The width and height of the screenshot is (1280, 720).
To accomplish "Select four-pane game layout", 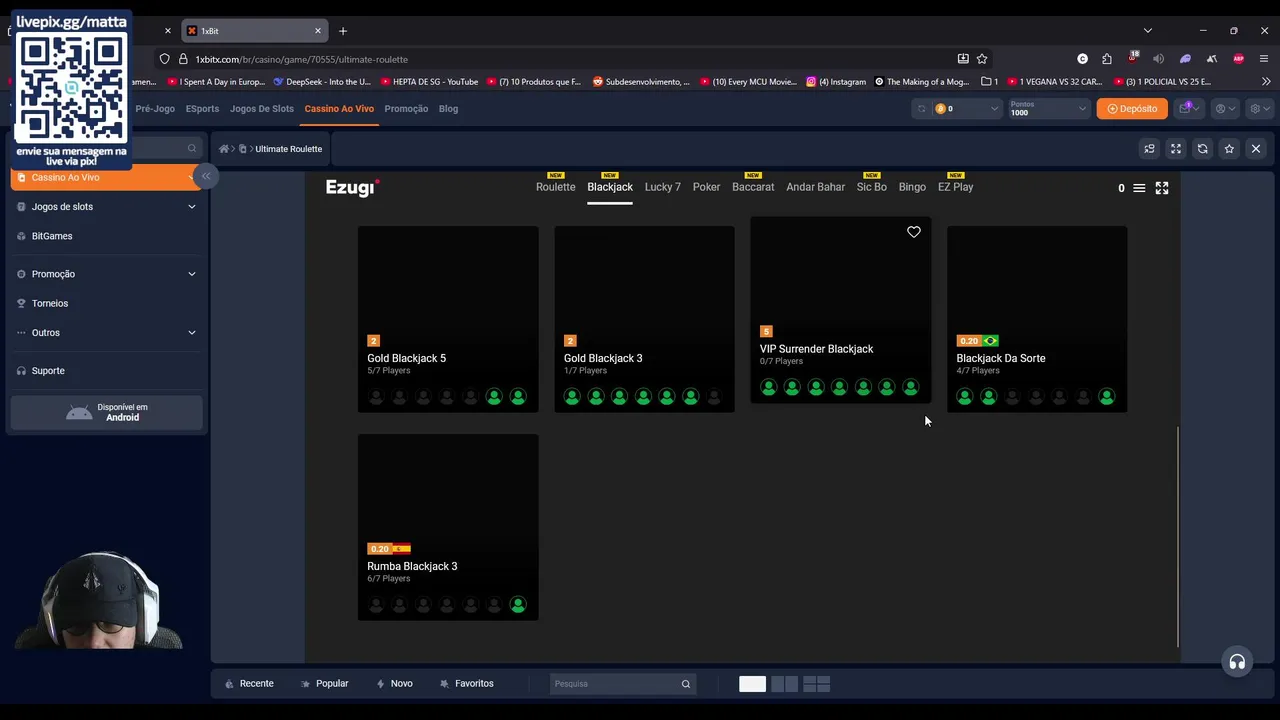I will point(817,684).
